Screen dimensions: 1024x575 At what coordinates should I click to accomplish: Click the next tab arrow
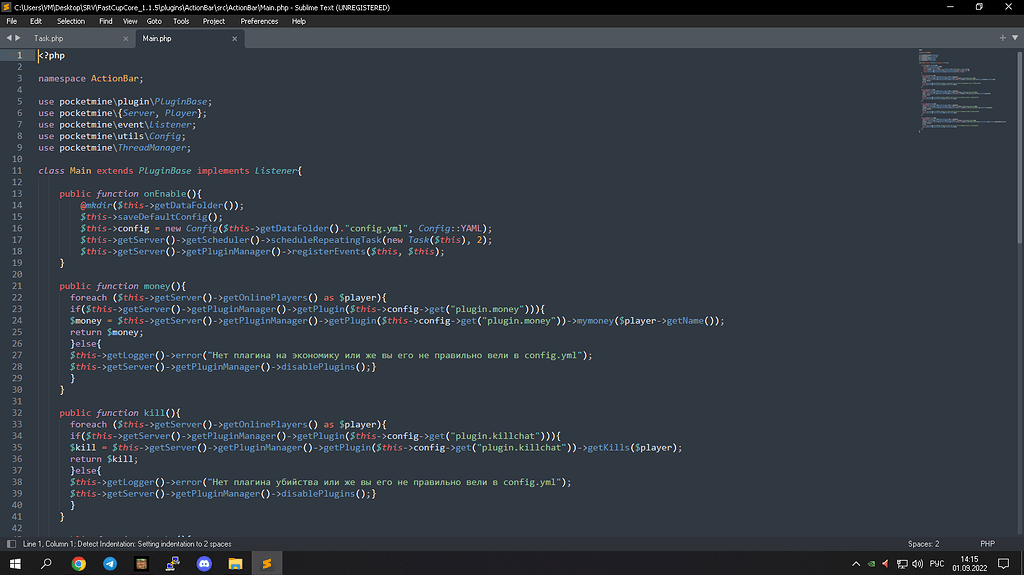18,38
